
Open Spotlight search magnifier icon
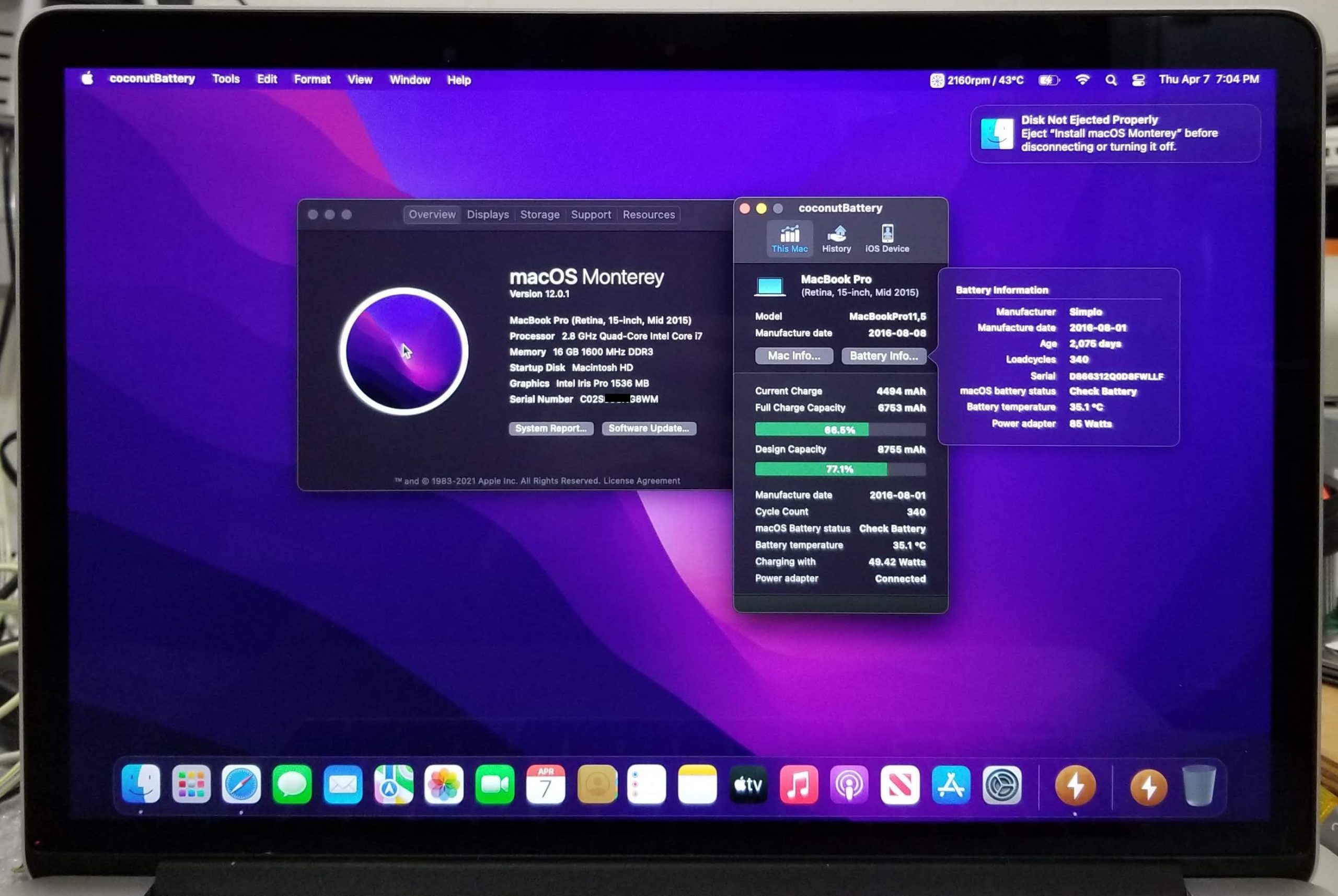click(x=1111, y=81)
